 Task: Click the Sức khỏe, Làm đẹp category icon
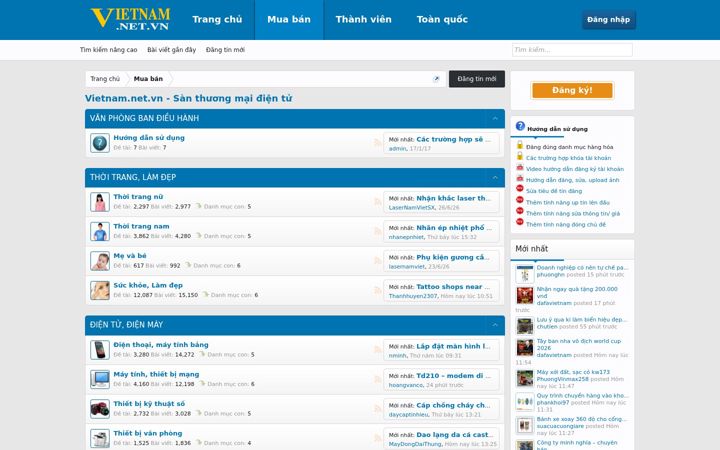pos(100,290)
